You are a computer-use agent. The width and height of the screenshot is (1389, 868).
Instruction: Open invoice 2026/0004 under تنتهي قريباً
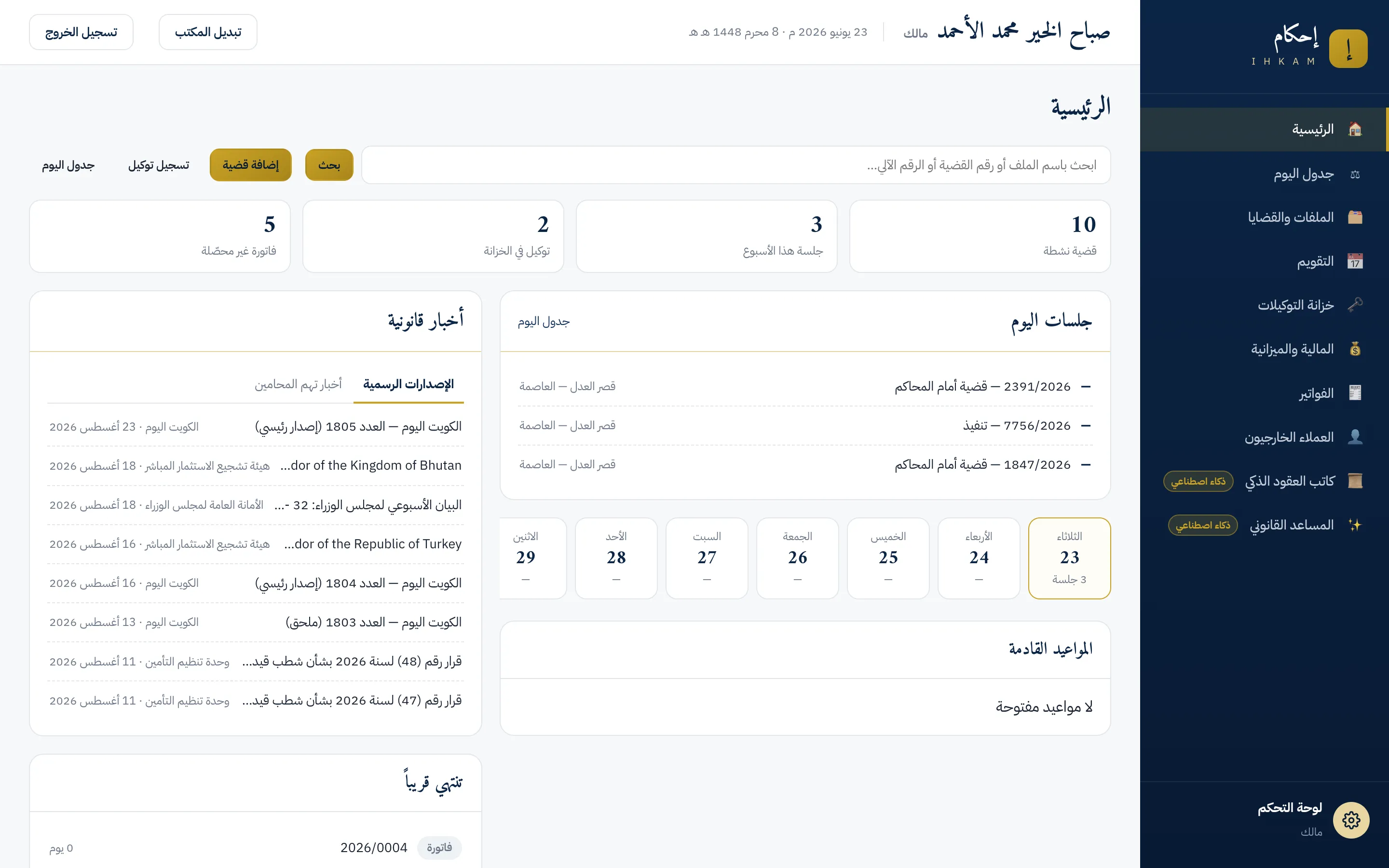click(x=256, y=847)
